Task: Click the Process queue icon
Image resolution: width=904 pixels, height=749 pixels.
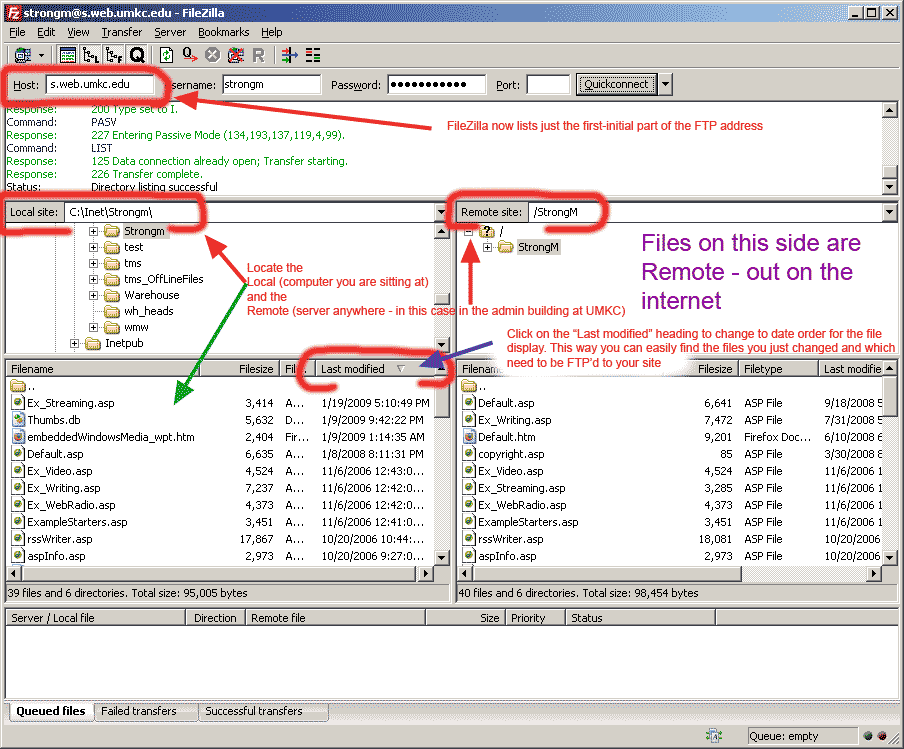Action: [189, 55]
